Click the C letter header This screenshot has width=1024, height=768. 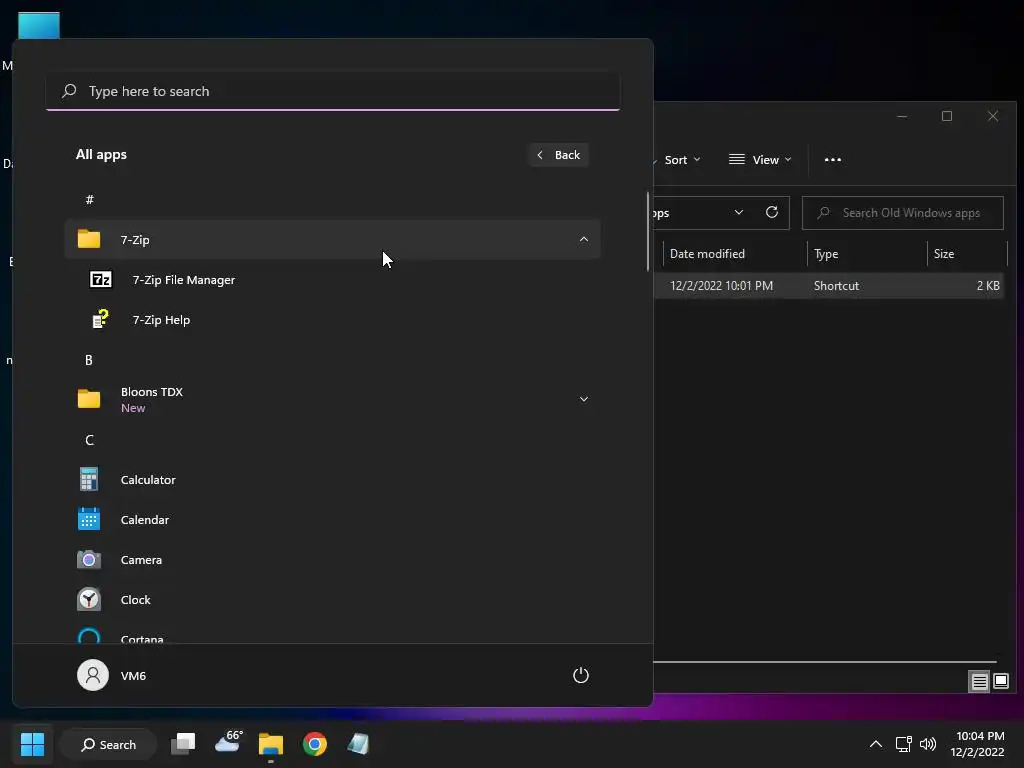click(x=89, y=440)
